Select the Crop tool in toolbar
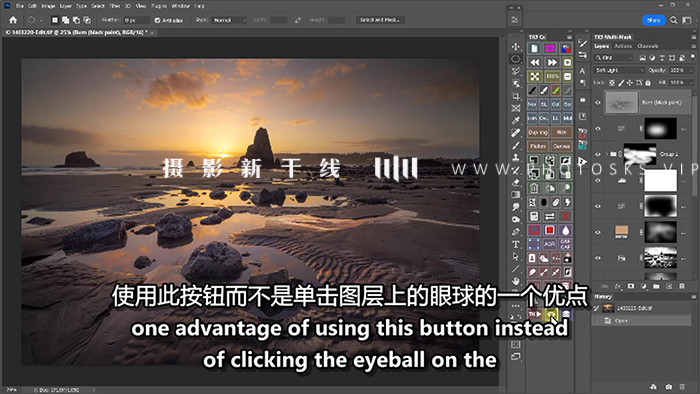 [x=516, y=96]
